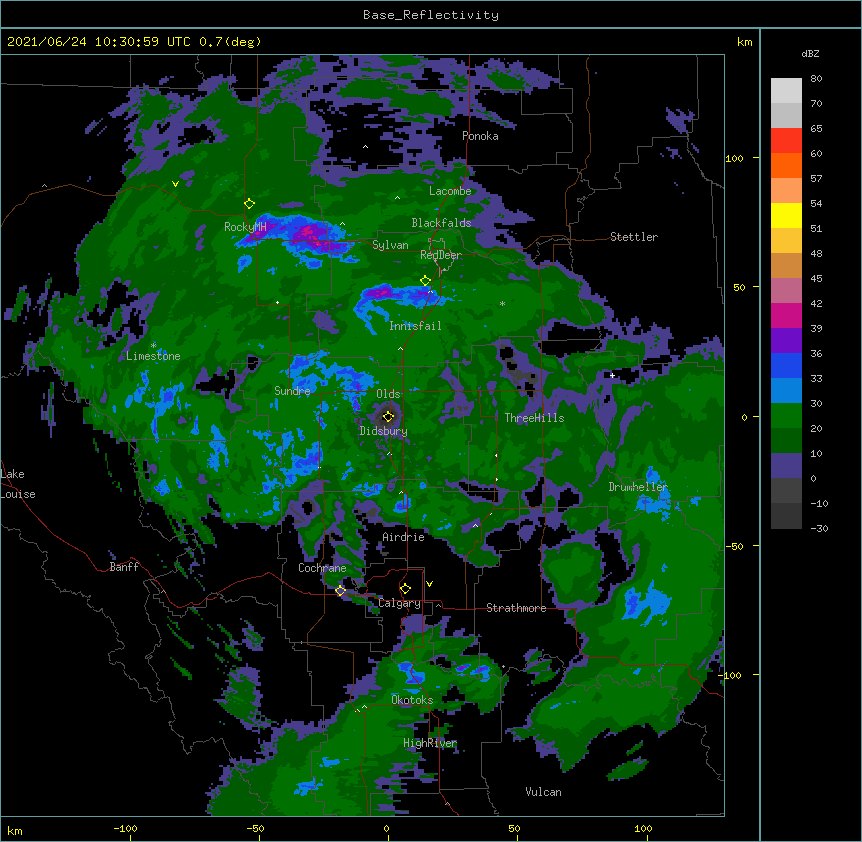This screenshot has width=862, height=842.
Task: Click the Stettler city label
Action: [x=634, y=237]
